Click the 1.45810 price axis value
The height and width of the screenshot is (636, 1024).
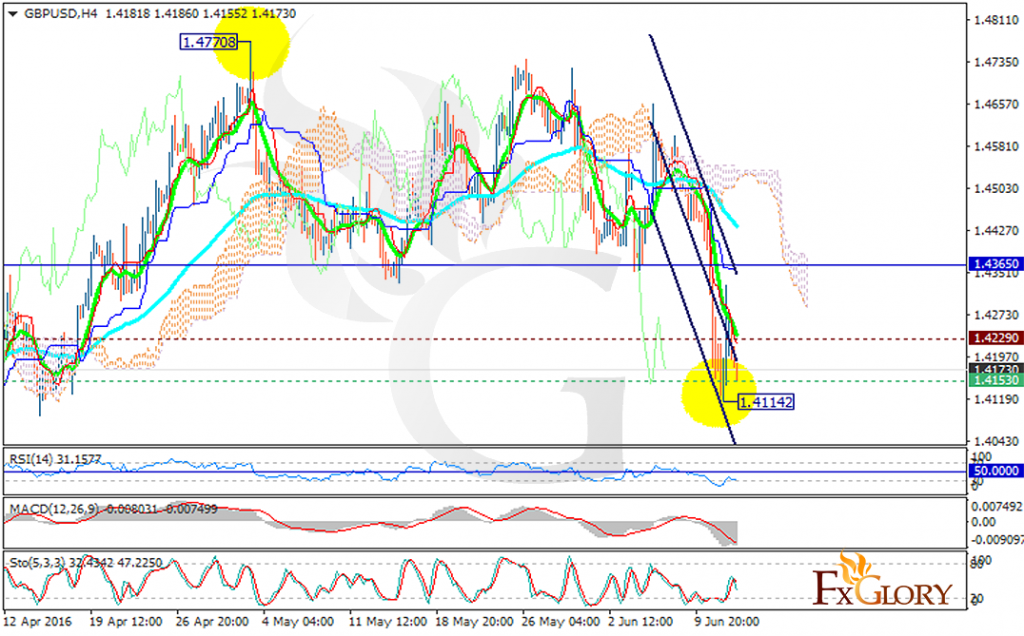(996, 146)
